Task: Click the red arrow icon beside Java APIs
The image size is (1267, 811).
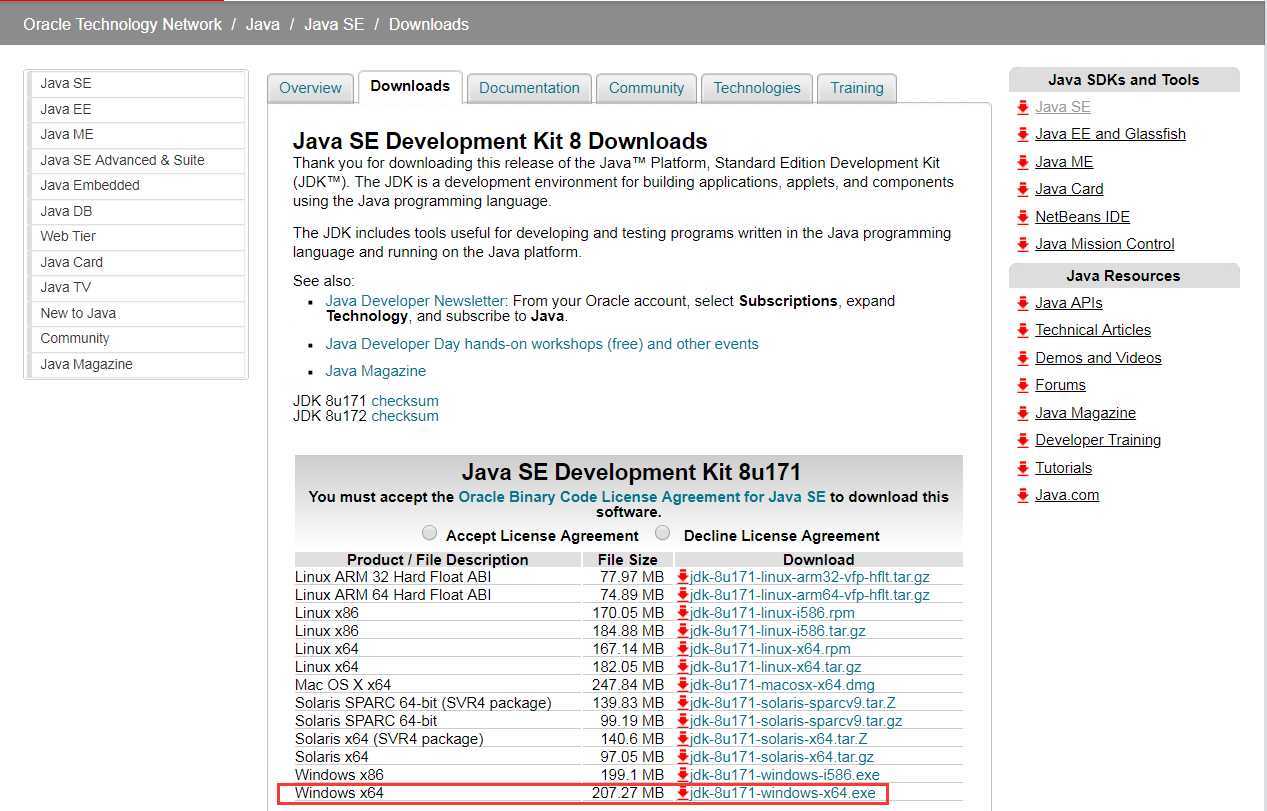Action: 1022,303
